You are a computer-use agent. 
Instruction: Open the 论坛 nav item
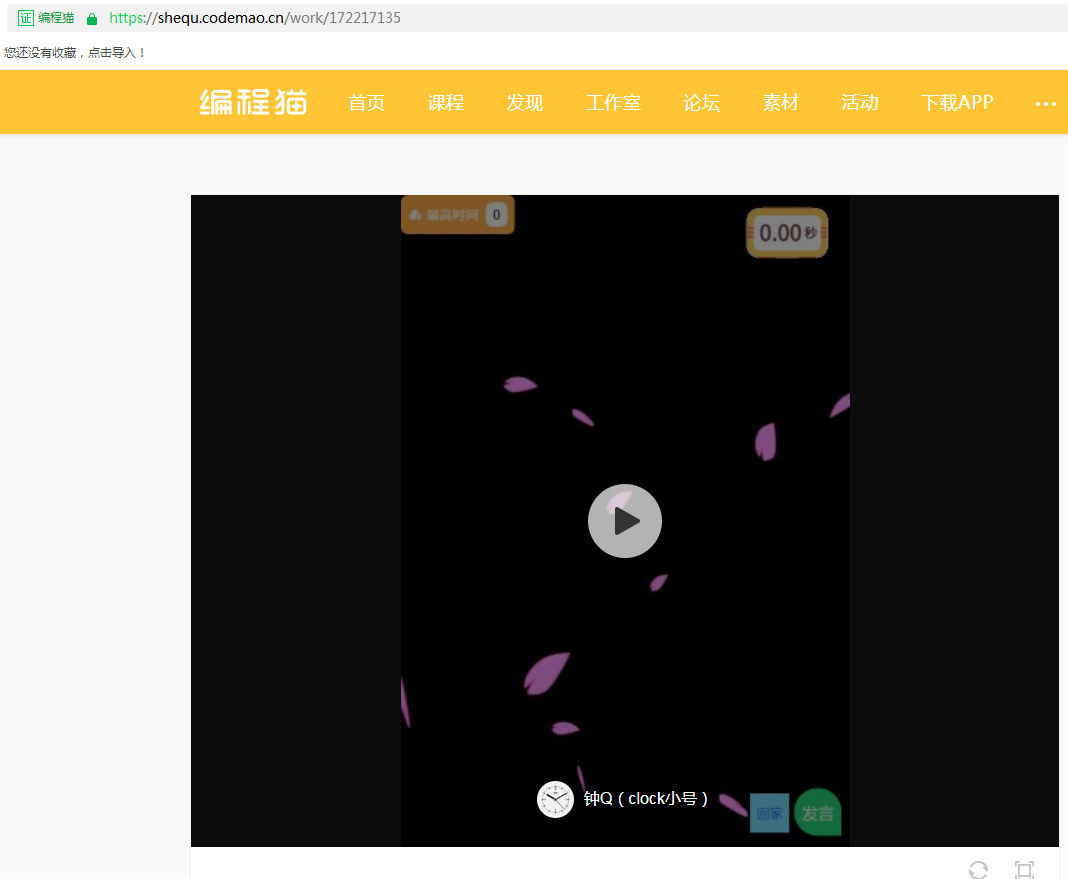(702, 103)
